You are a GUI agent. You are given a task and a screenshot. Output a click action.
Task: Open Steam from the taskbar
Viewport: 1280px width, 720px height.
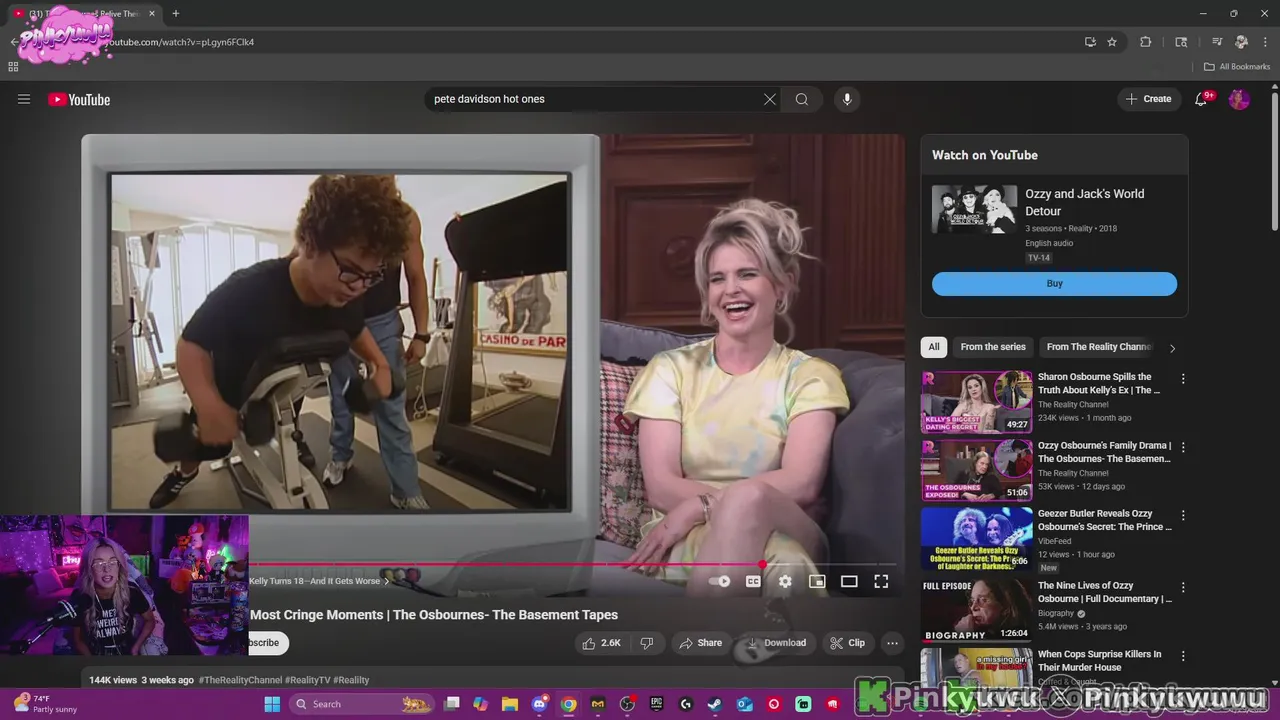[715, 704]
